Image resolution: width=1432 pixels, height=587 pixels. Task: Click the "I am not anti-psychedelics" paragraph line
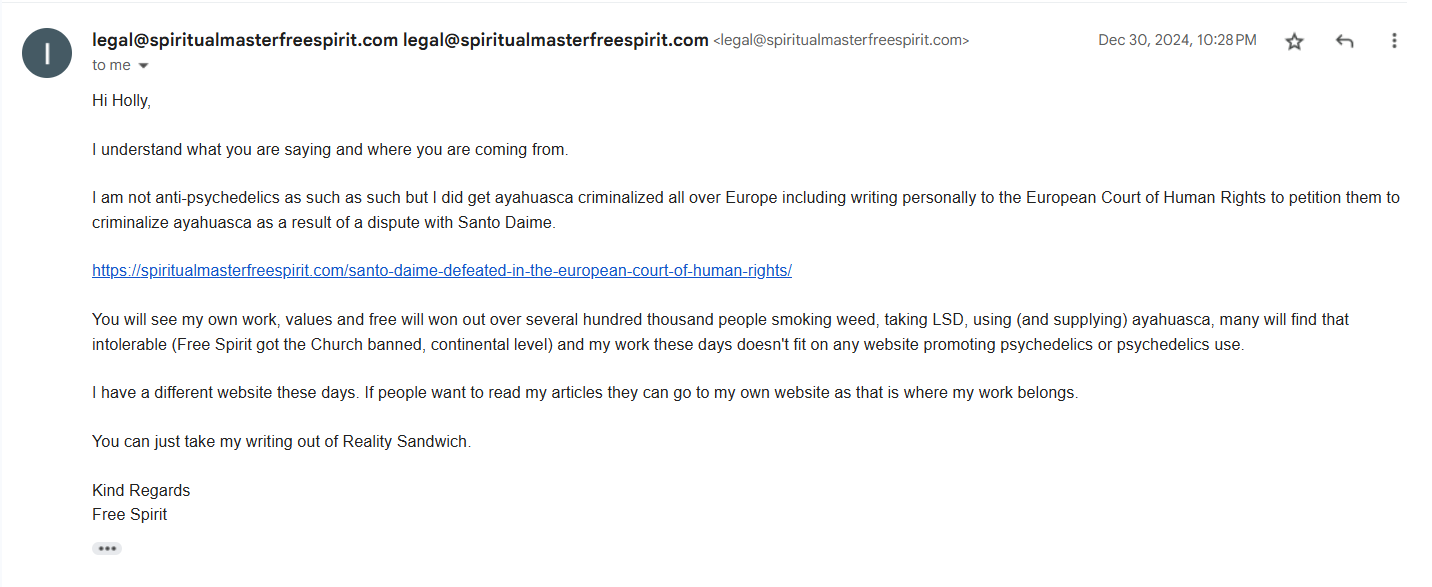(x=746, y=198)
